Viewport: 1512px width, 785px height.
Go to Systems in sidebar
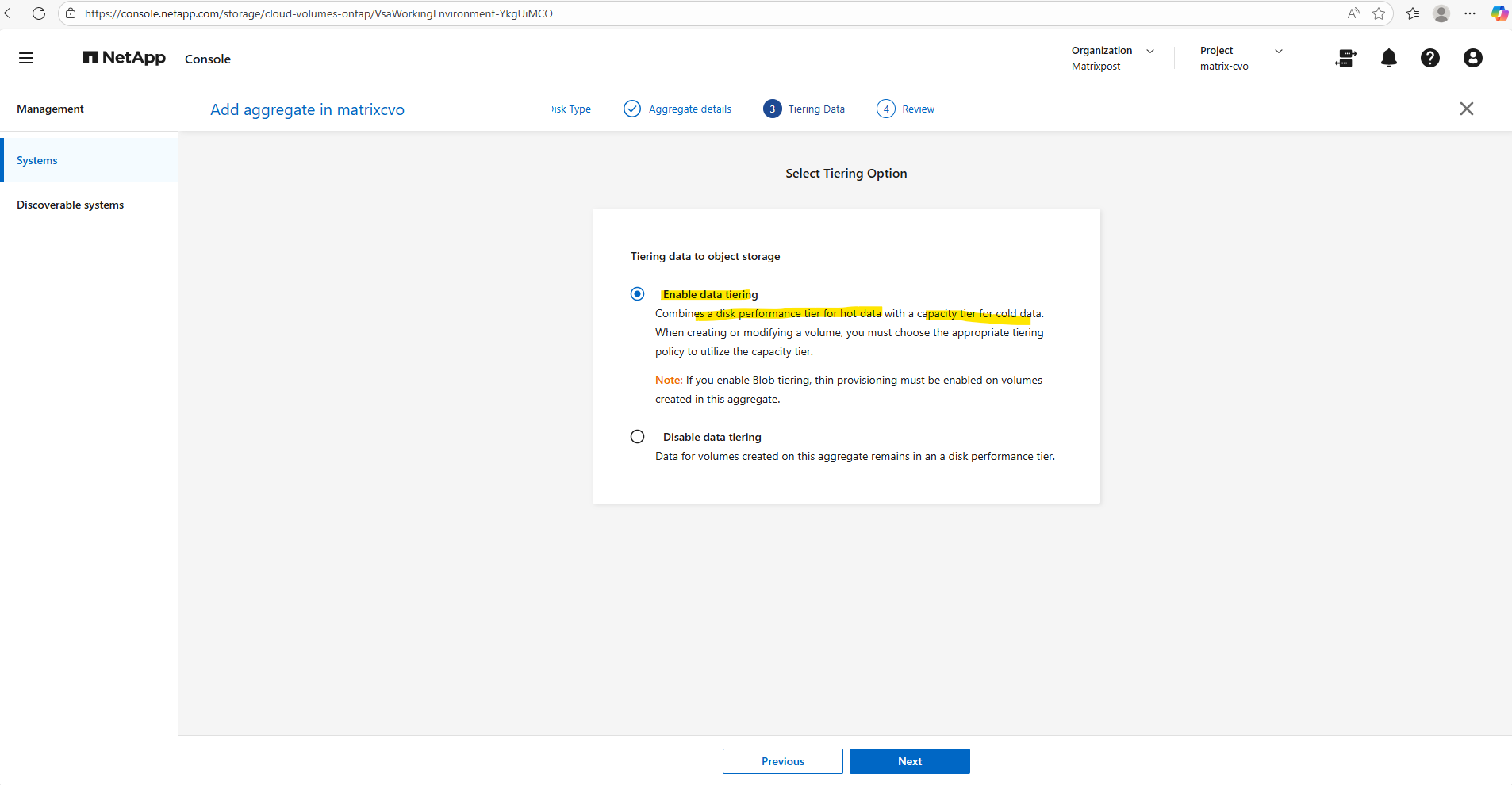[x=37, y=160]
